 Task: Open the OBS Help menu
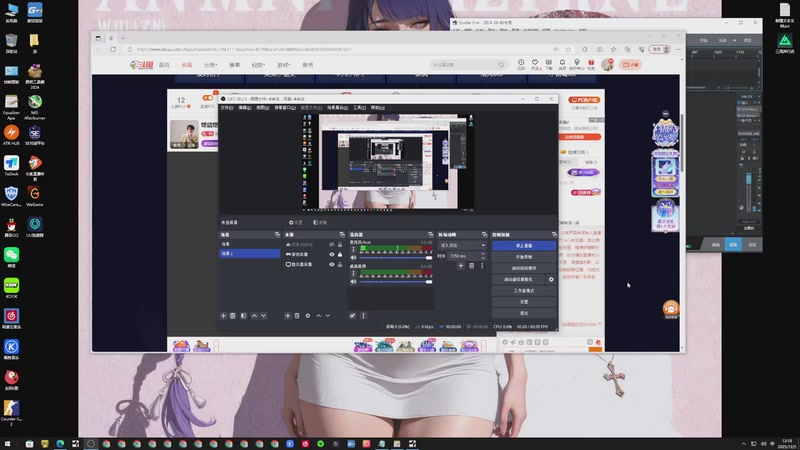(x=378, y=108)
